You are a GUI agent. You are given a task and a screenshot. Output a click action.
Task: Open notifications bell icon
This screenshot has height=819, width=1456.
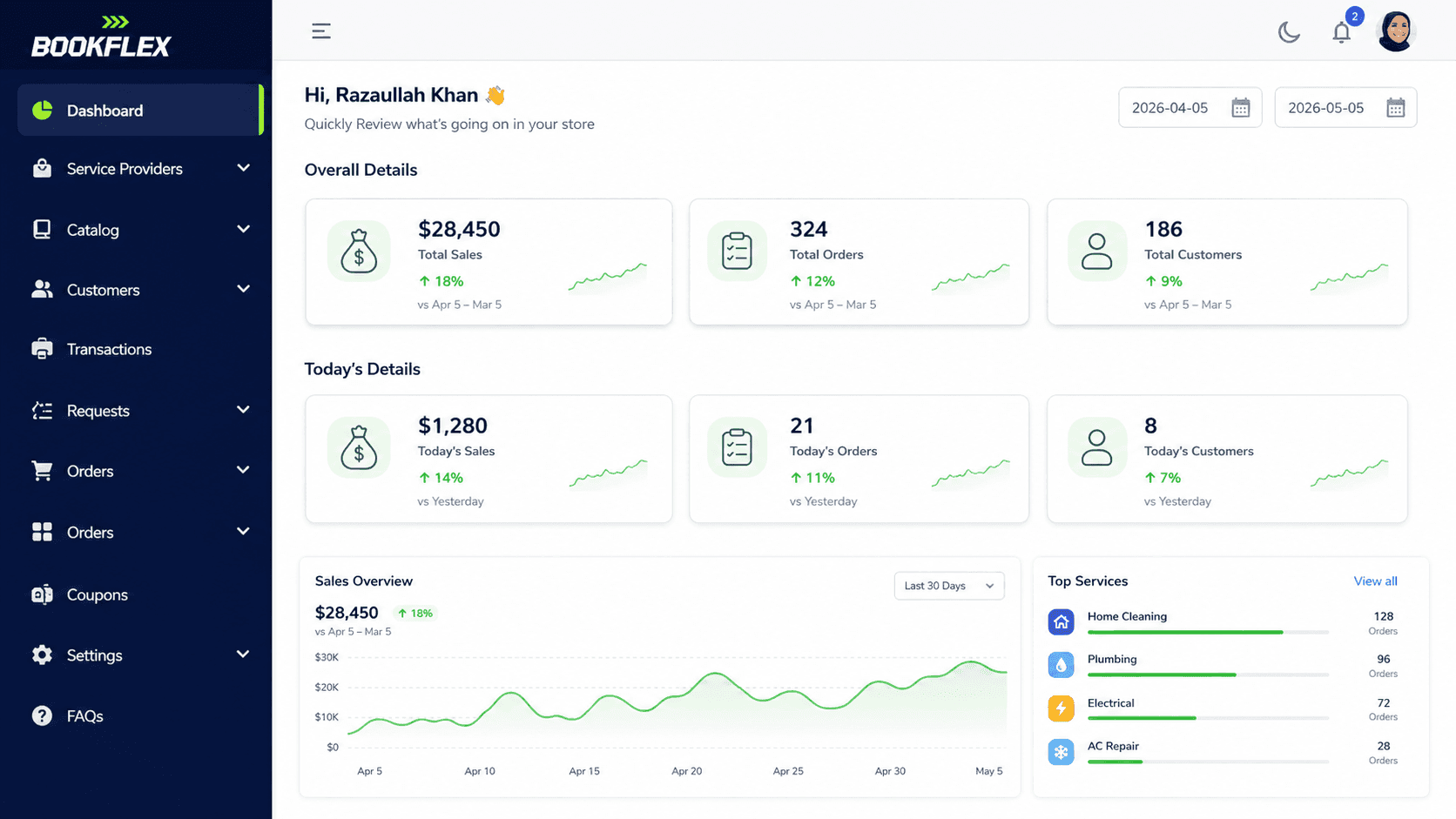tap(1342, 32)
